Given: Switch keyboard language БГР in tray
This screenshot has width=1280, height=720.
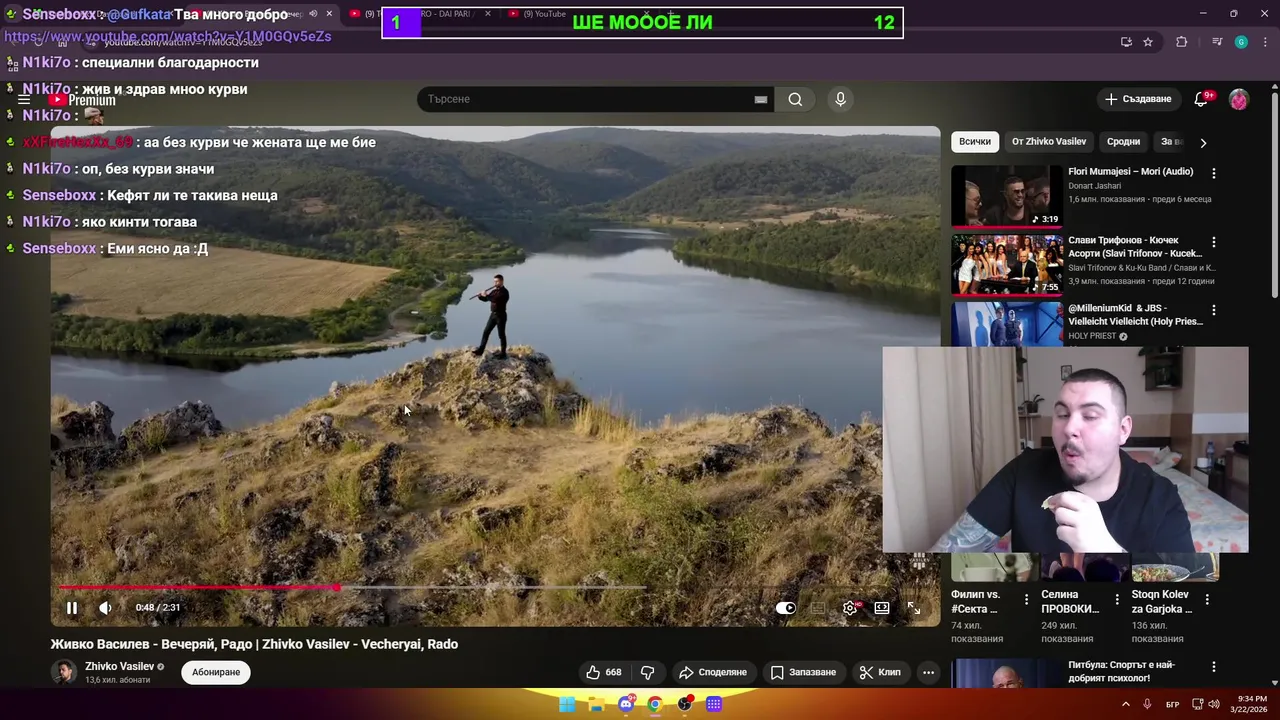Looking at the screenshot, I should [1173, 704].
